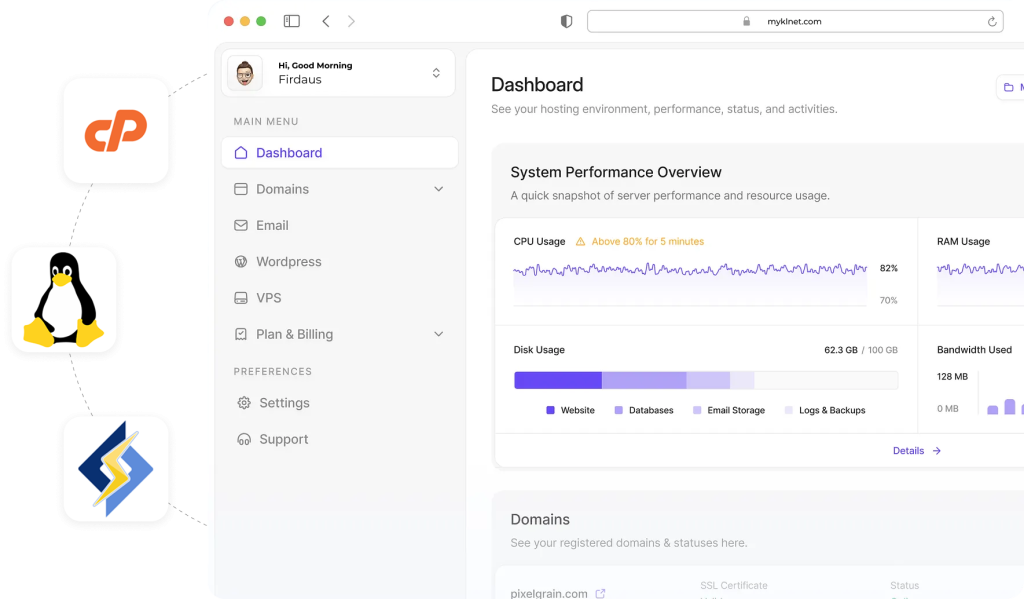Click the Support headset icon

point(244,440)
